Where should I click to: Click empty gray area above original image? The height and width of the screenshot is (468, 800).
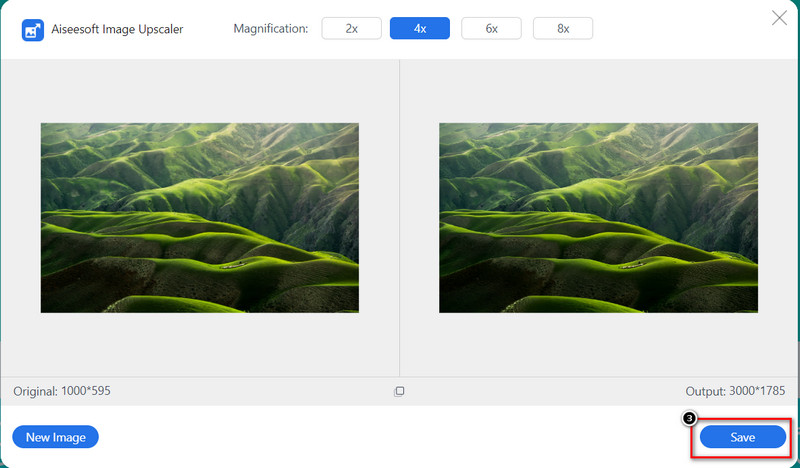point(199,92)
